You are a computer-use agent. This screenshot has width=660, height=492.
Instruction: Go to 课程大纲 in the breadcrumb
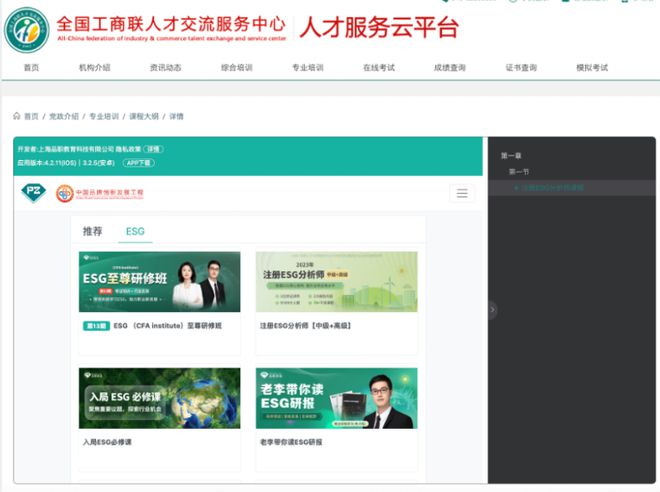click(x=144, y=116)
